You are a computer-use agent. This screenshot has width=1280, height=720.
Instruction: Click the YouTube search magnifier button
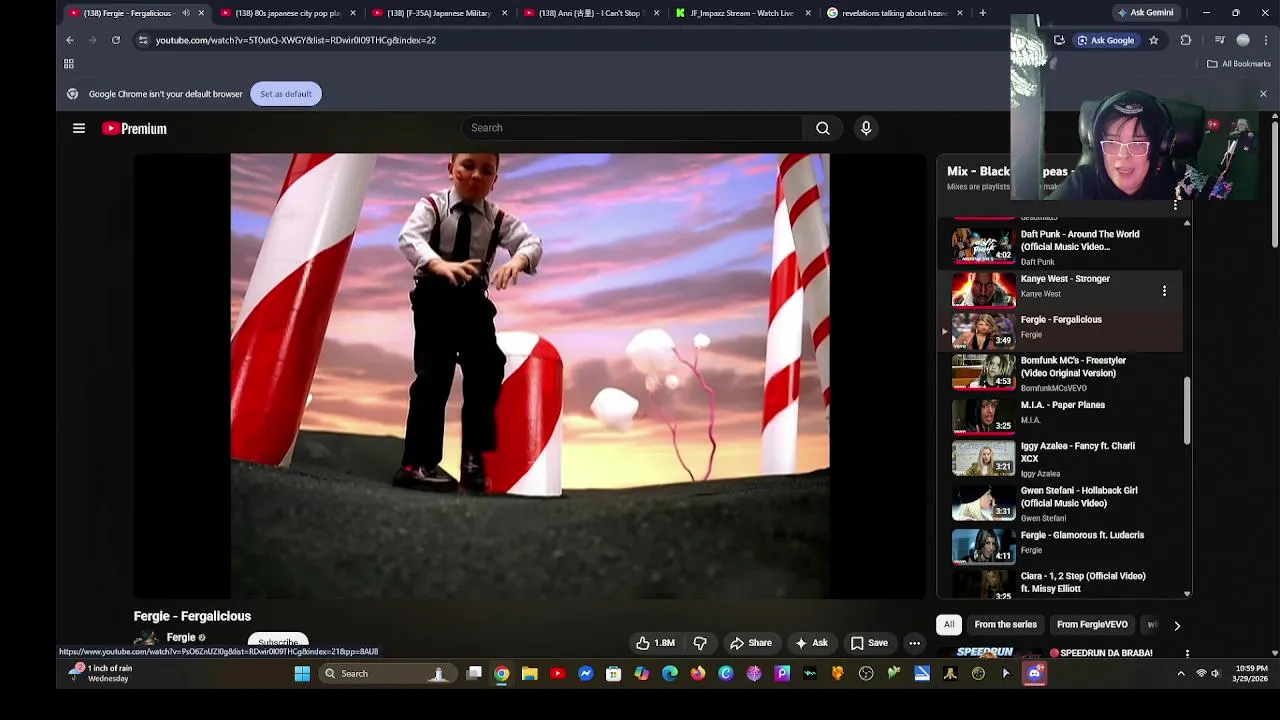click(822, 128)
